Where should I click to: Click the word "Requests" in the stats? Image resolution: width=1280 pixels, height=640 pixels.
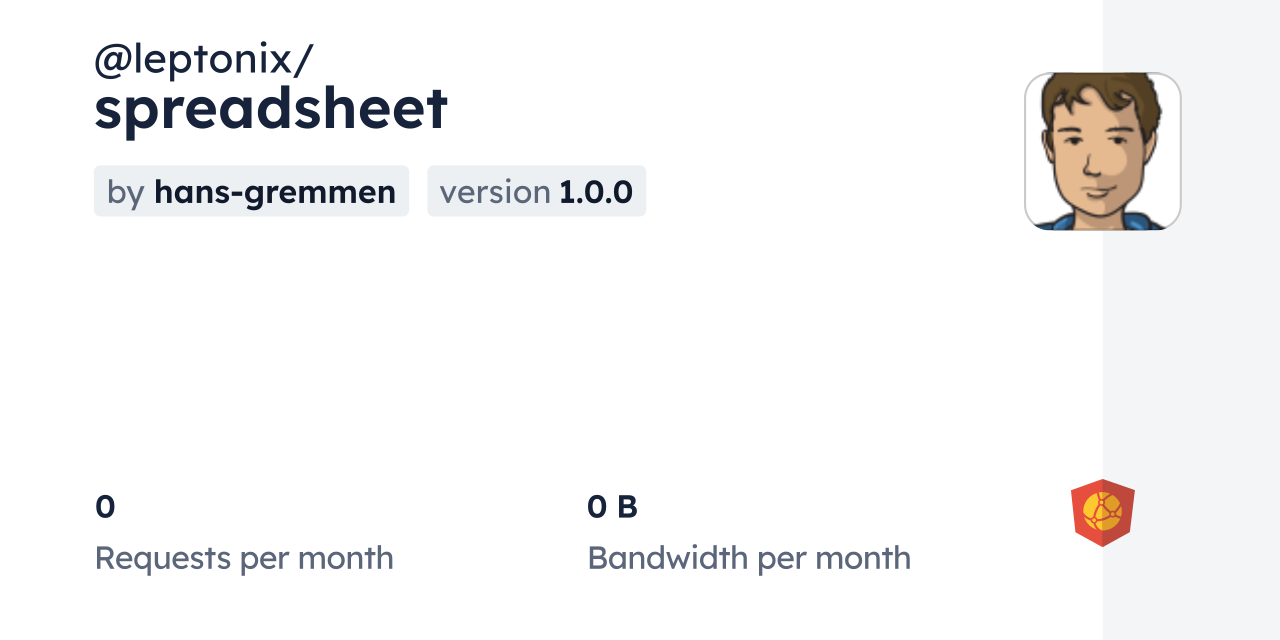163,558
